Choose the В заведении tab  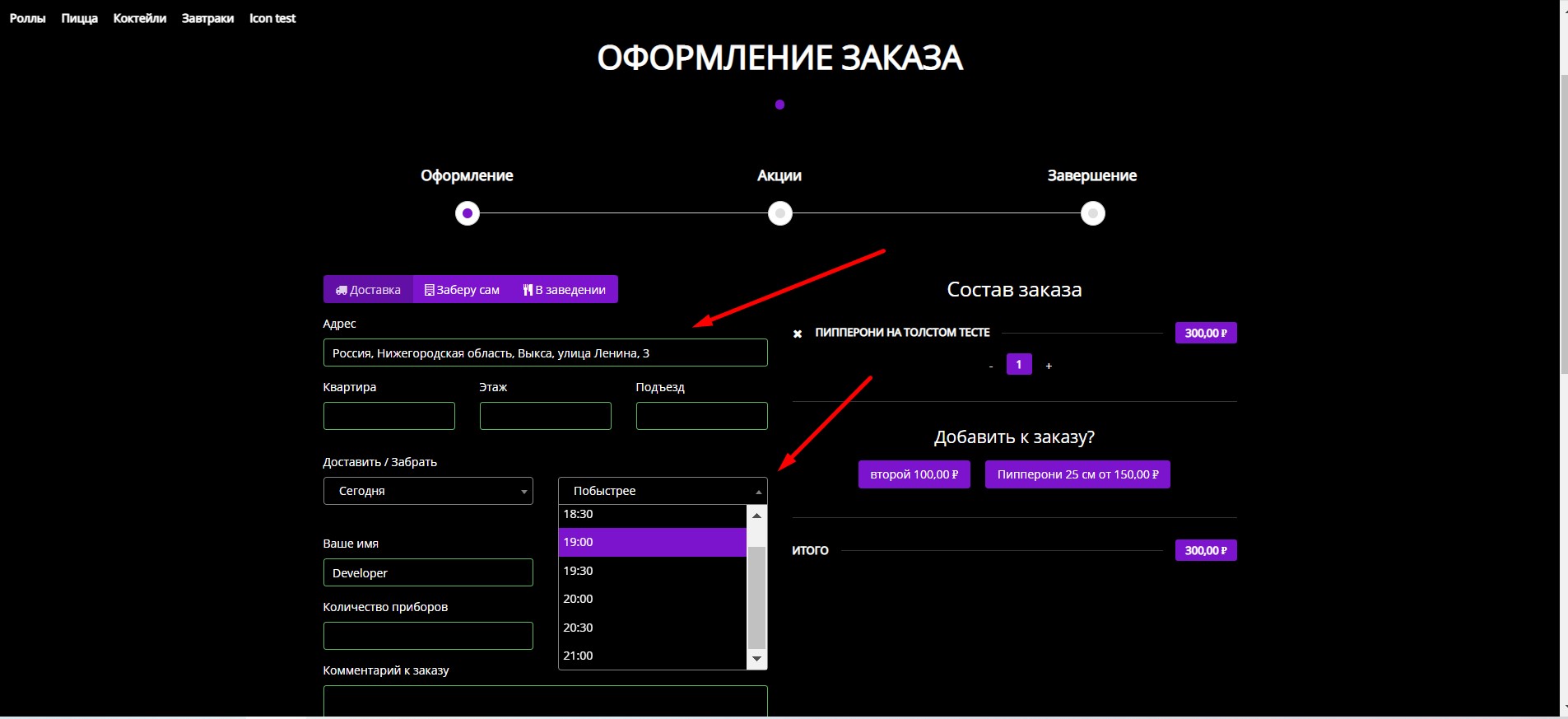pos(565,289)
